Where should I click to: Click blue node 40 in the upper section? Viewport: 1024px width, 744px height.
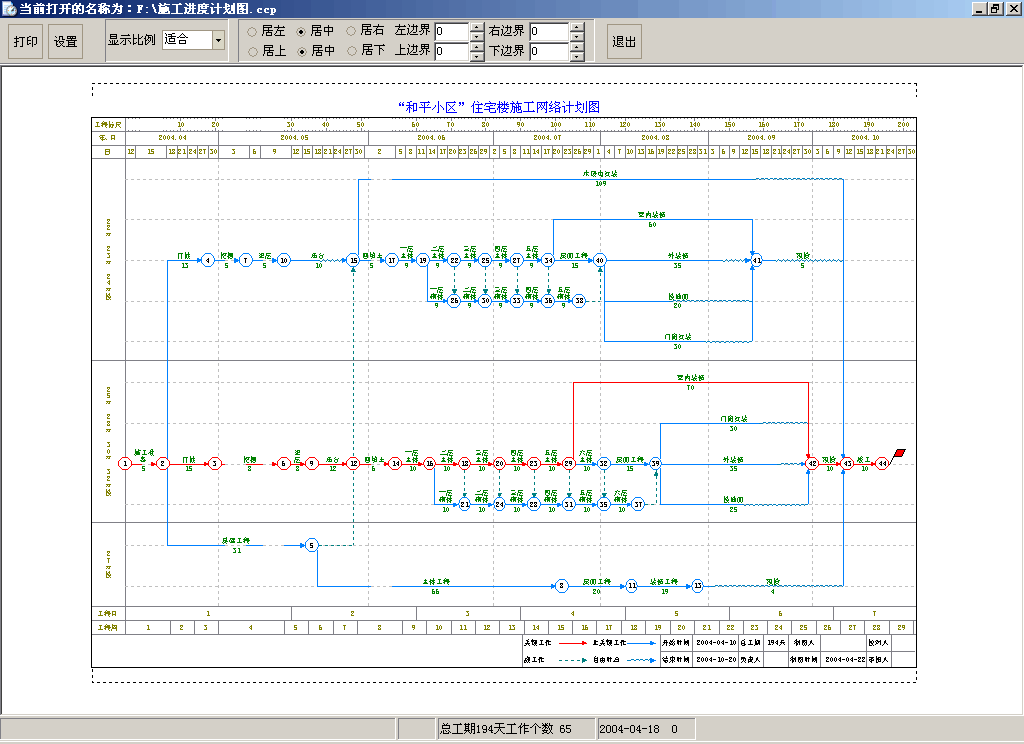600,260
